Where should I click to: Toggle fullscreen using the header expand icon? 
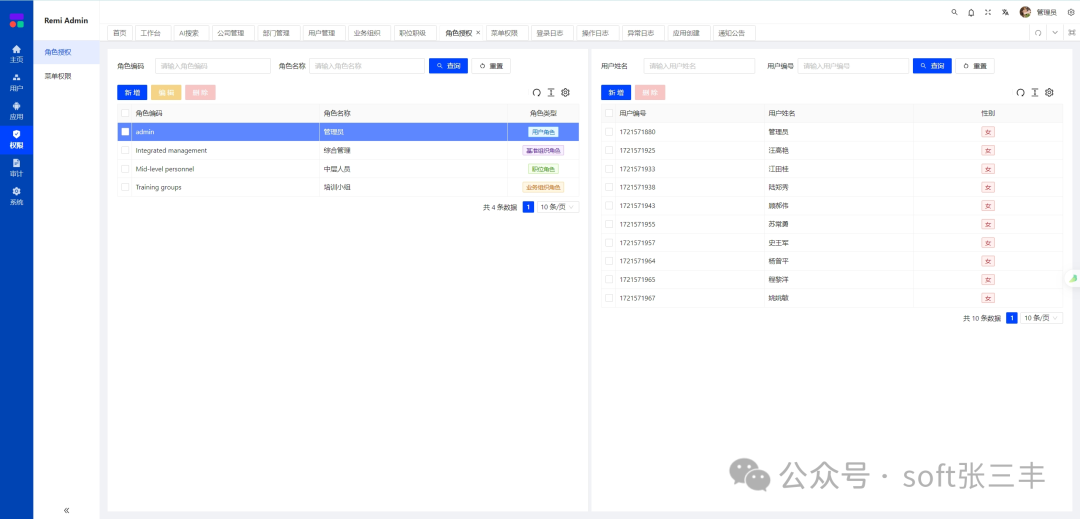(988, 12)
